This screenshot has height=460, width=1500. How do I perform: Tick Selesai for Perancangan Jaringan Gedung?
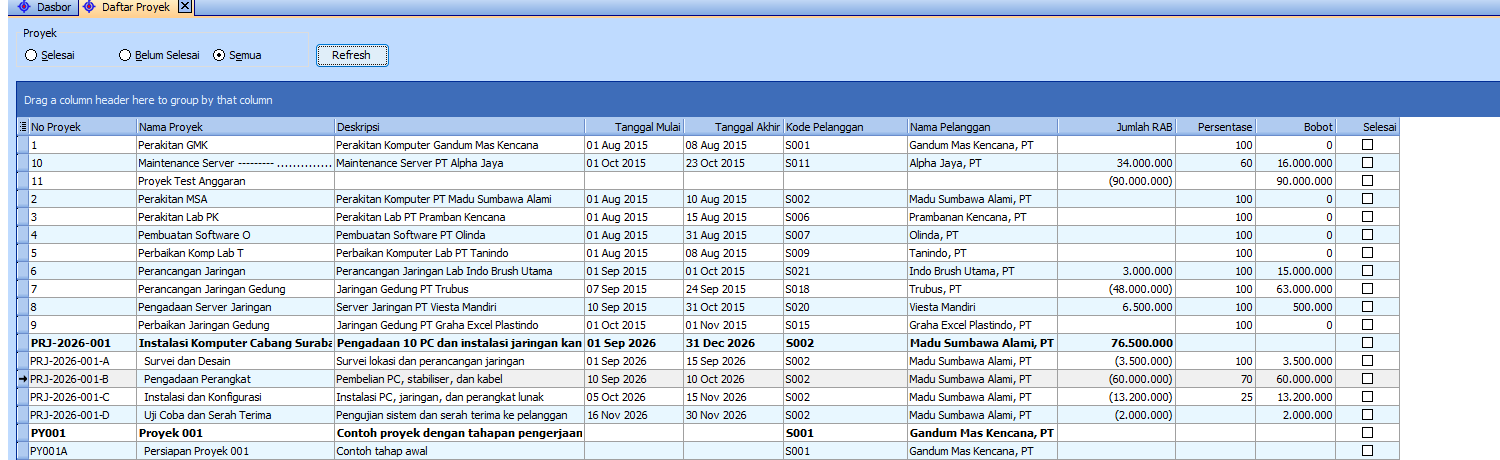coord(1367,289)
